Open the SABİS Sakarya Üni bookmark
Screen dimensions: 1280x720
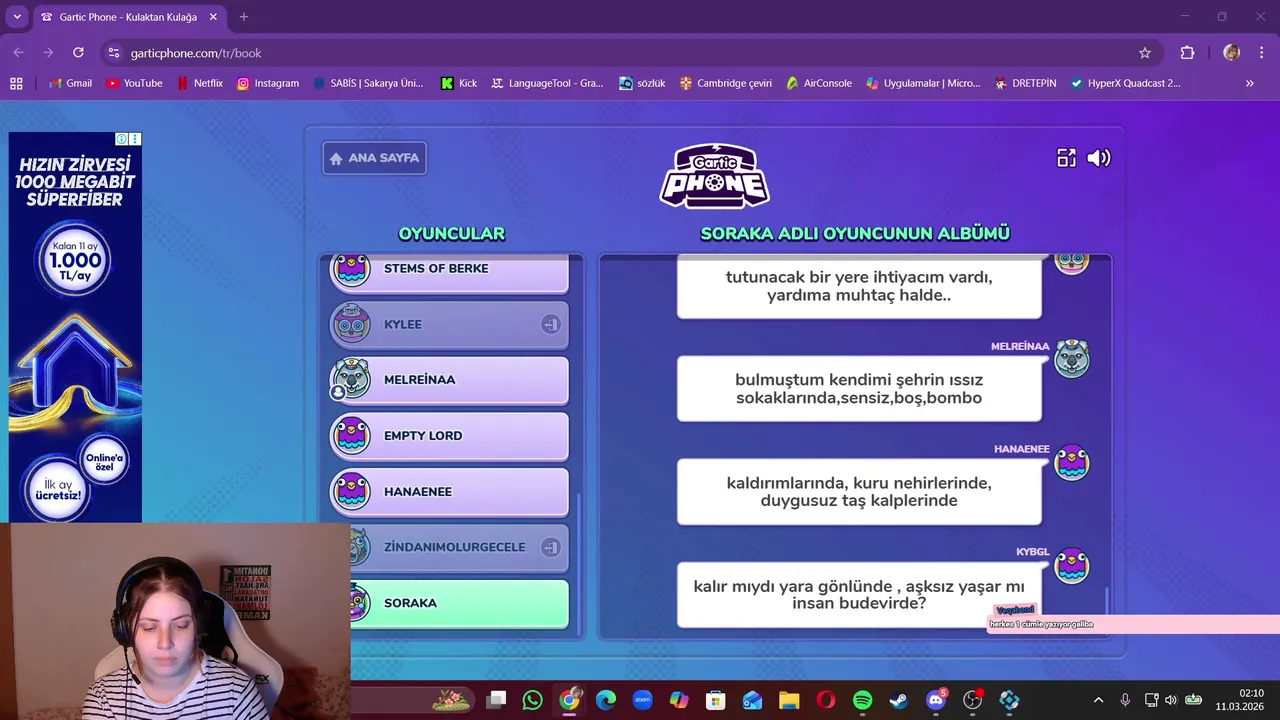click(368, 83)
